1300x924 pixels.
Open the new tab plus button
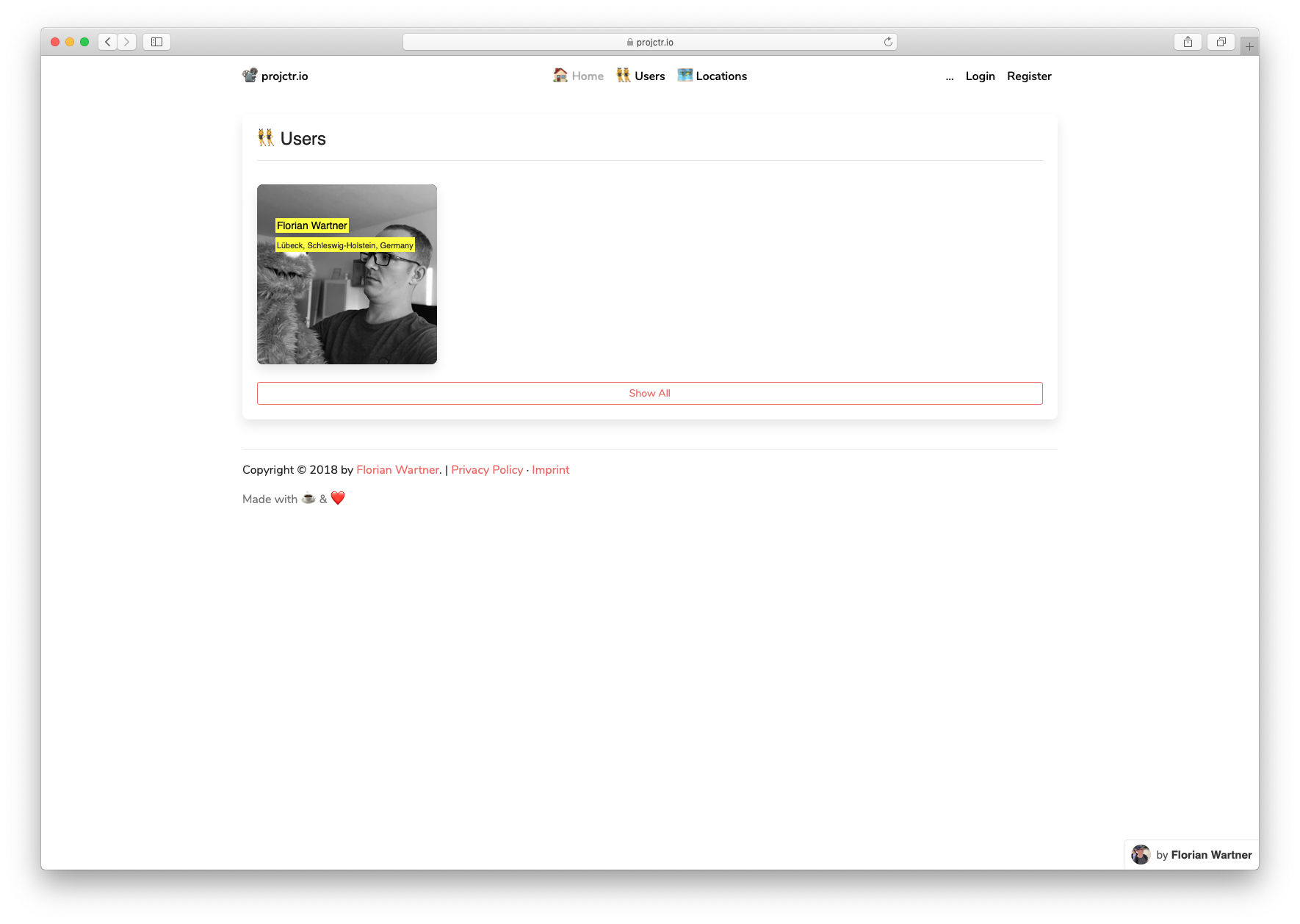point(1249,46)
